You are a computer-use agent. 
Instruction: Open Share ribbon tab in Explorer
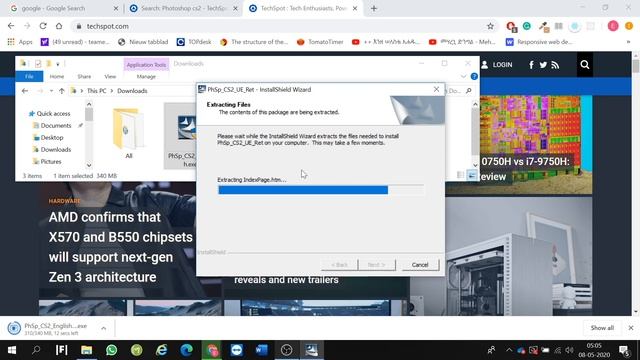point(84,76)
